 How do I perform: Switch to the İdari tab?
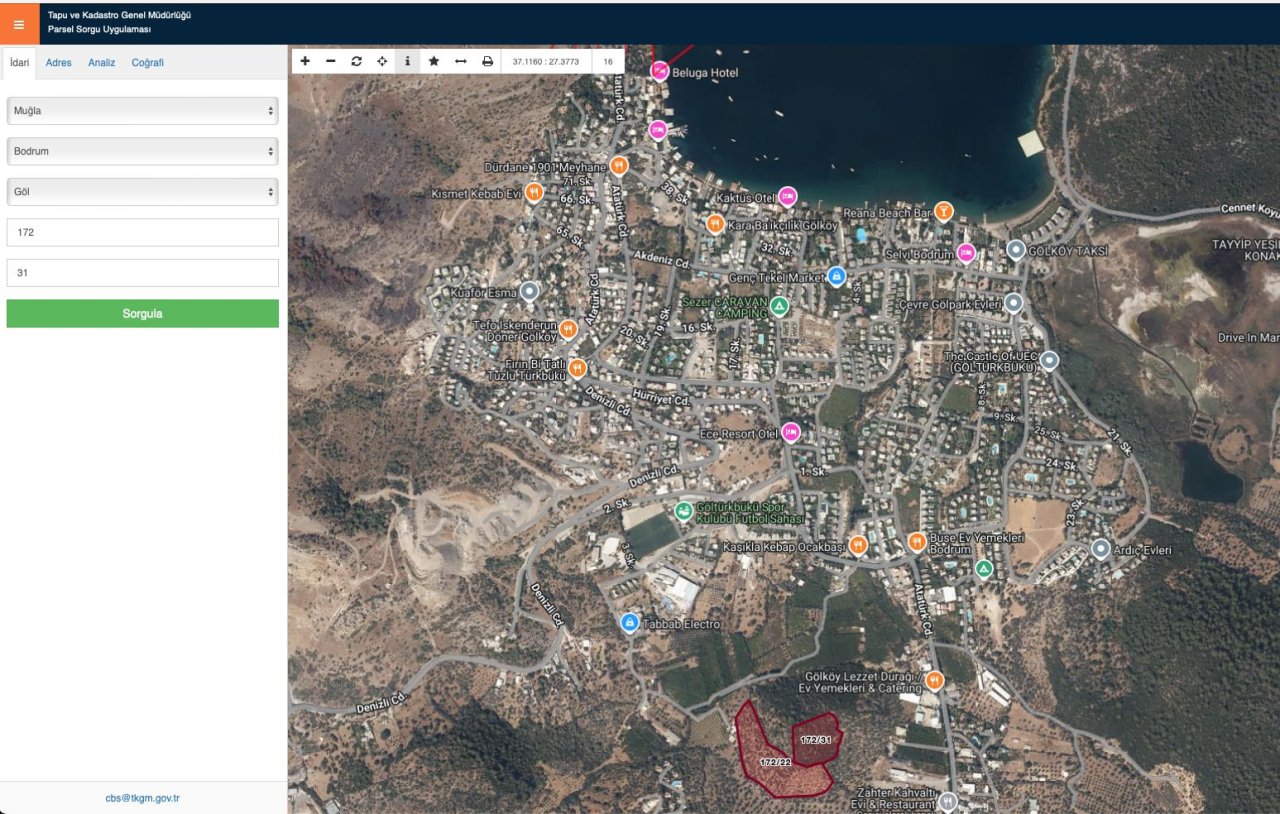(20, 62)
